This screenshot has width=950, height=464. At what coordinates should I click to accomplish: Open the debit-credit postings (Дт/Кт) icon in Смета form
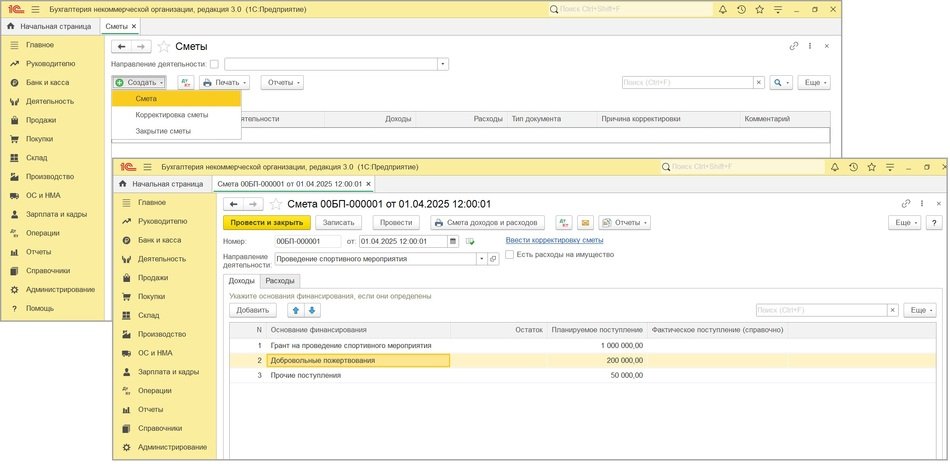[564, 222]
